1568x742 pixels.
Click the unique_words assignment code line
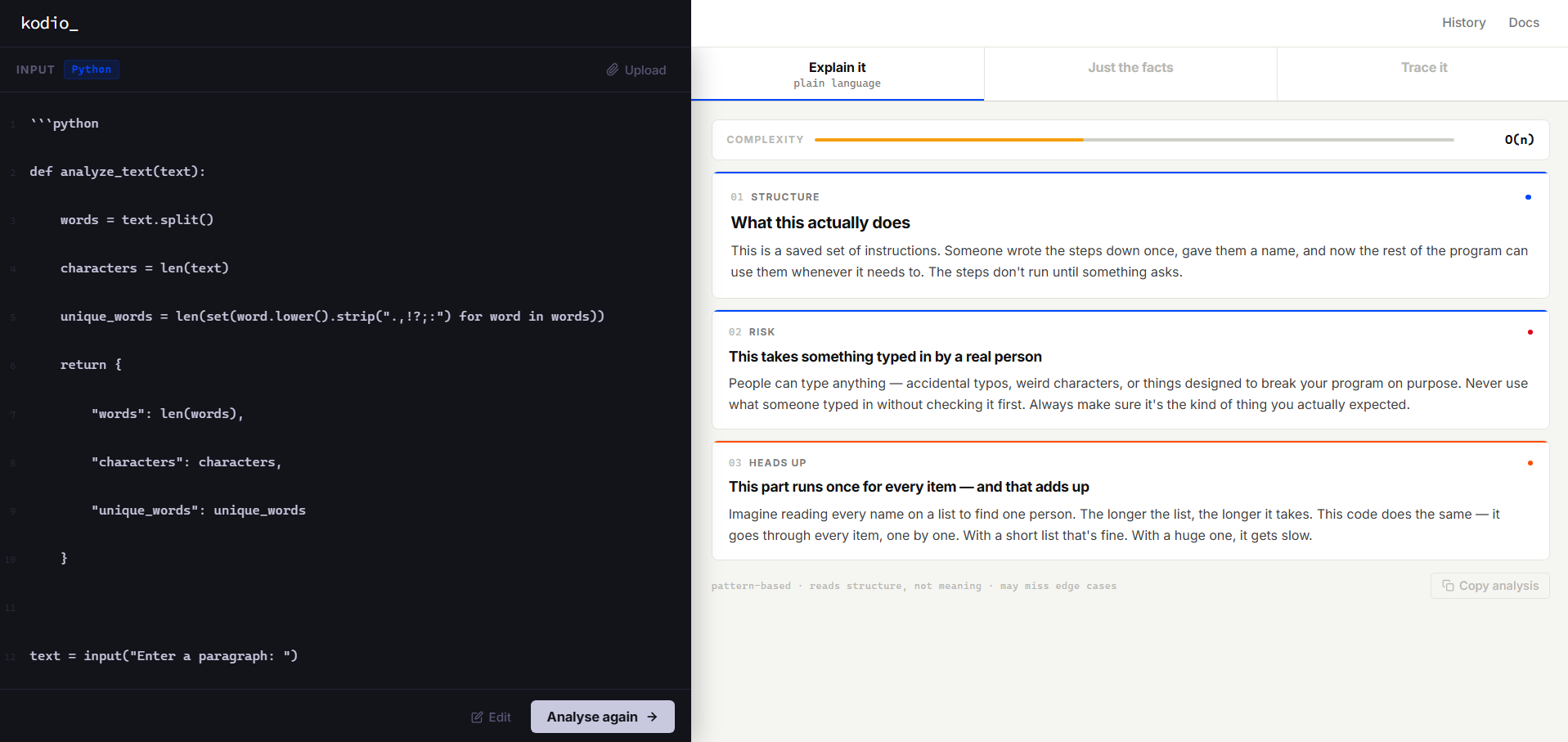(332, 317)
